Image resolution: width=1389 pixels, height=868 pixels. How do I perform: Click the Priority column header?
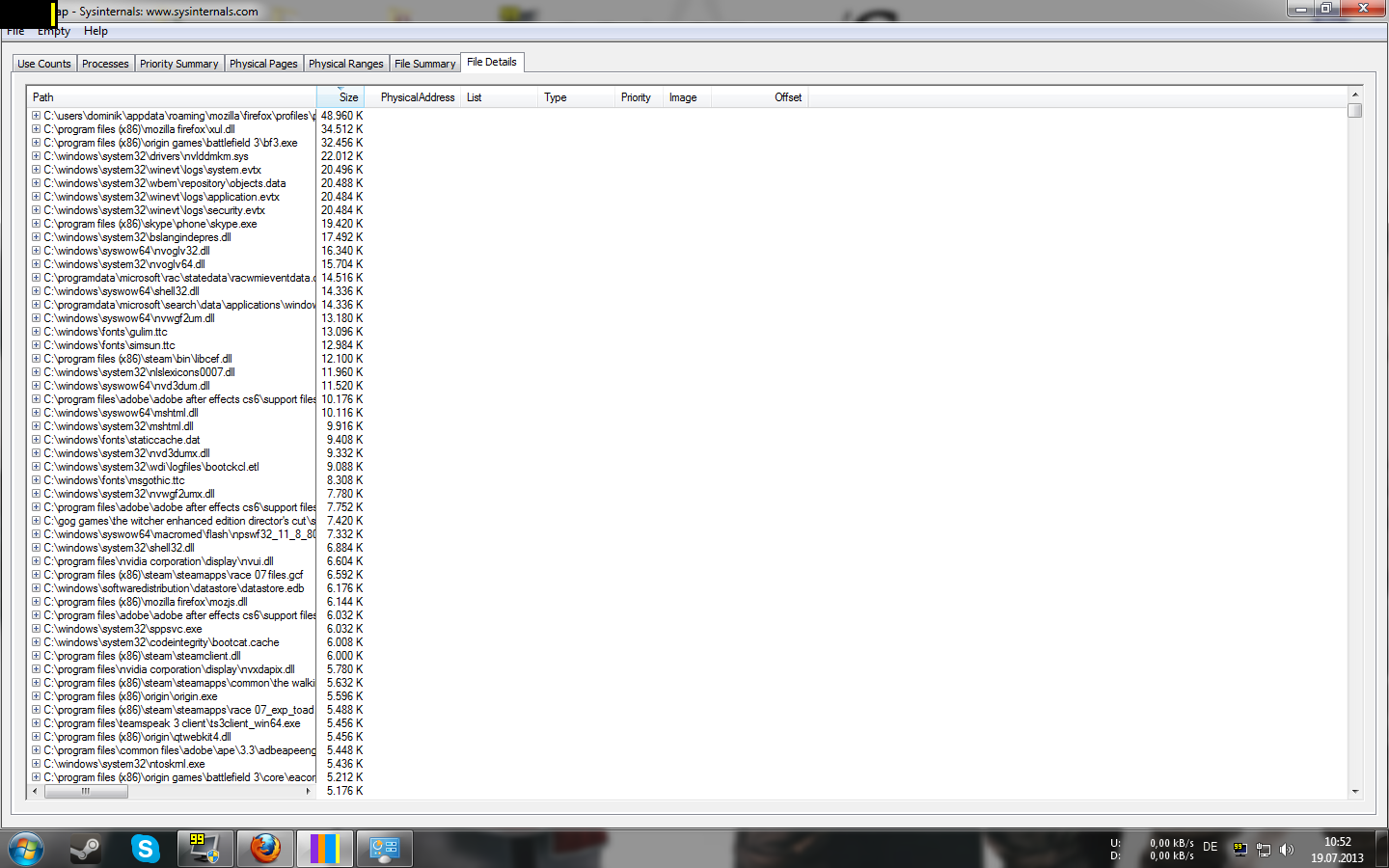pyautogui.click(x=639, y=97)
